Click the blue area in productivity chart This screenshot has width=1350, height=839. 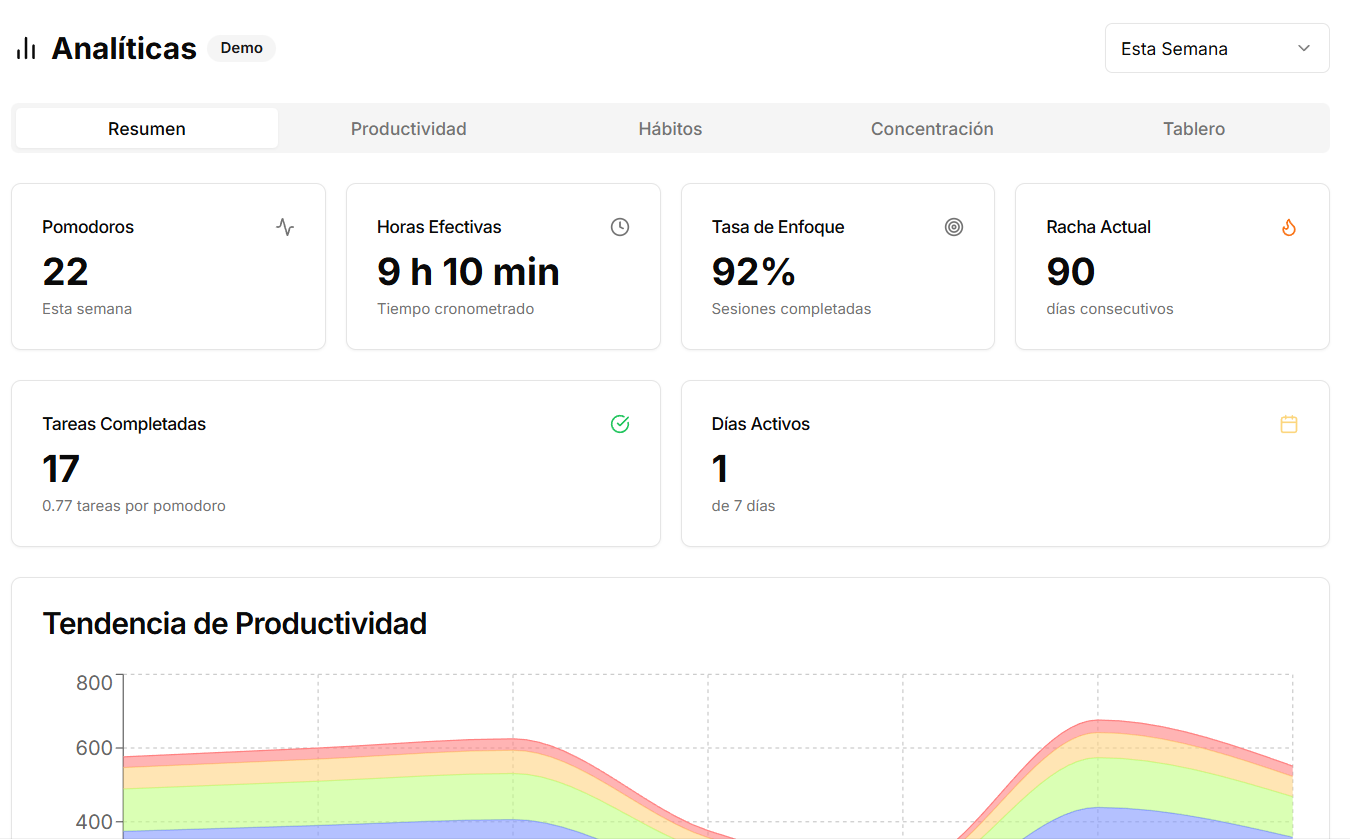(300, 830)
